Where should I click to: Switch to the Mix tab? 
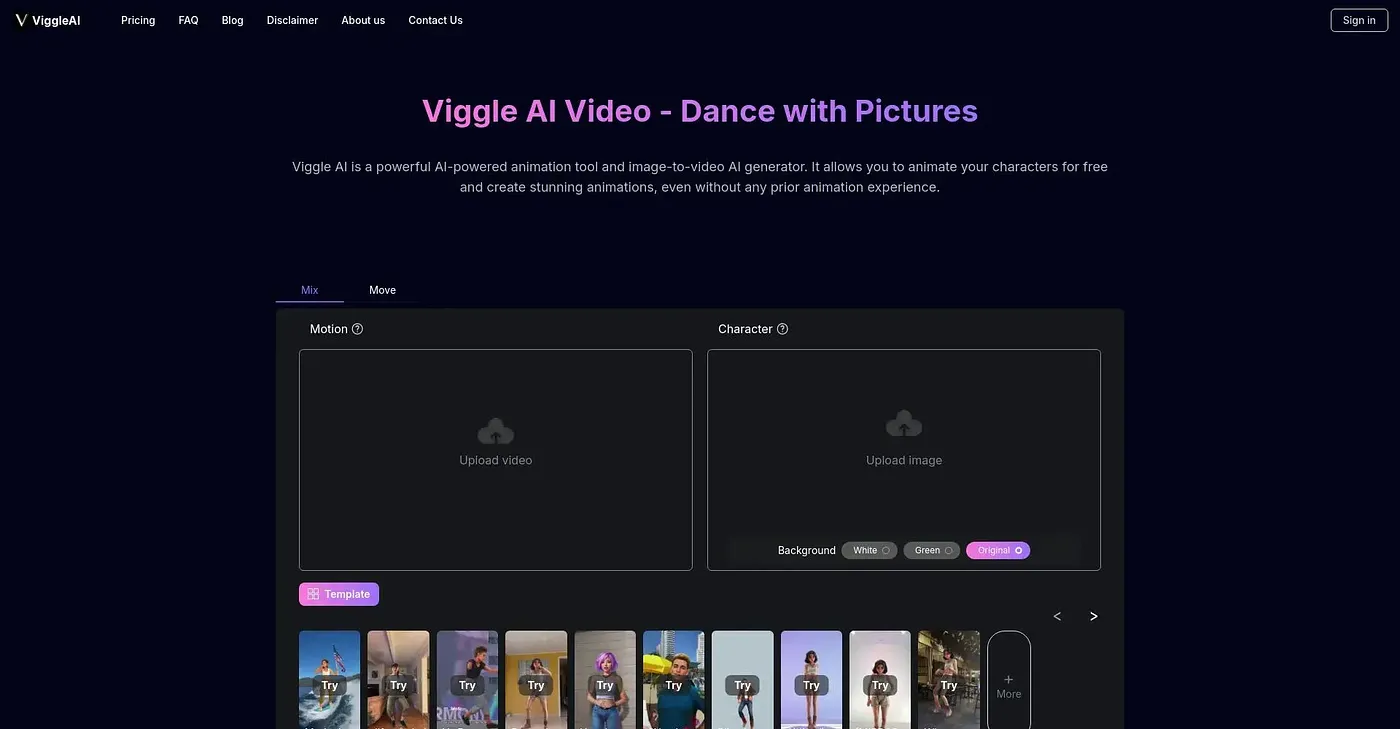pos(310,290)
